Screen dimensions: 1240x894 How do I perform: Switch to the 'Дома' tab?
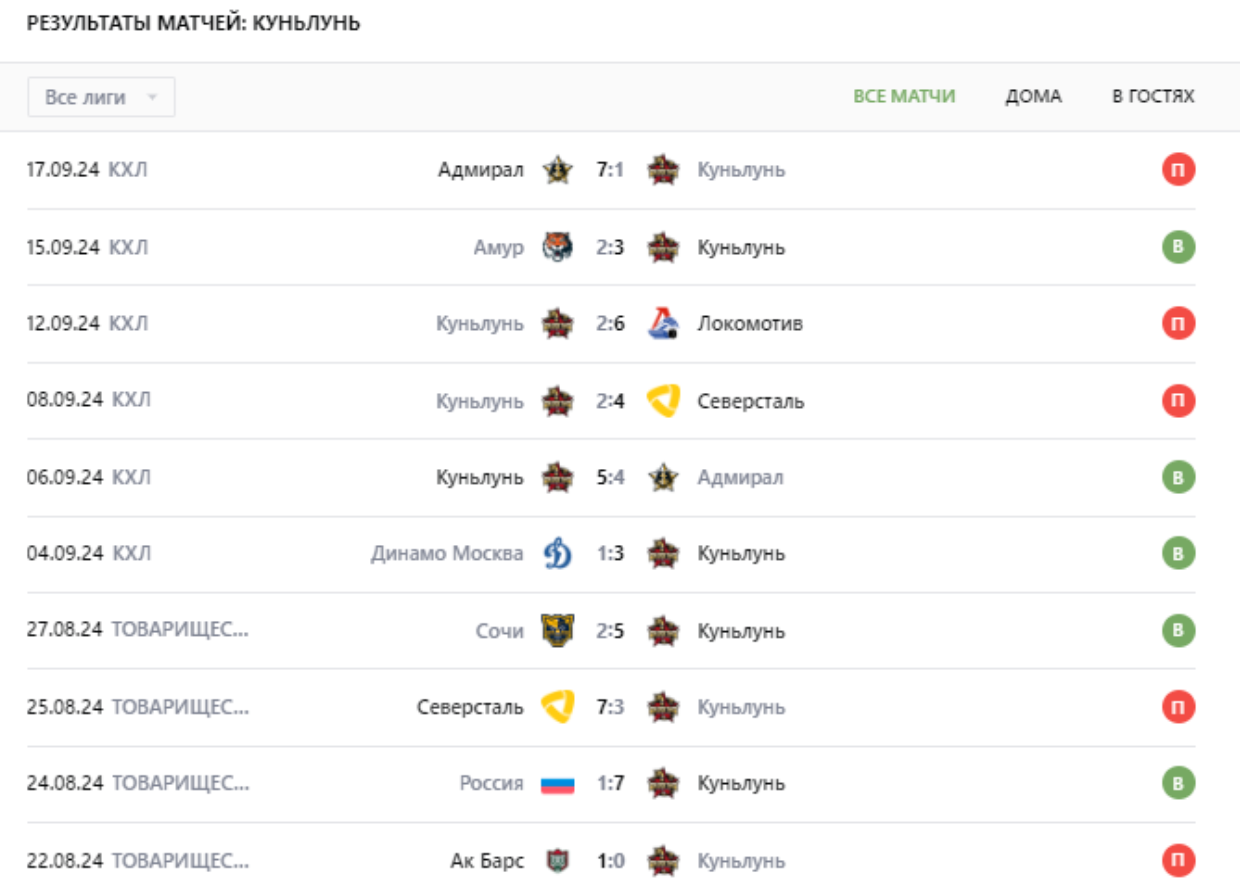click(1033, 97)
